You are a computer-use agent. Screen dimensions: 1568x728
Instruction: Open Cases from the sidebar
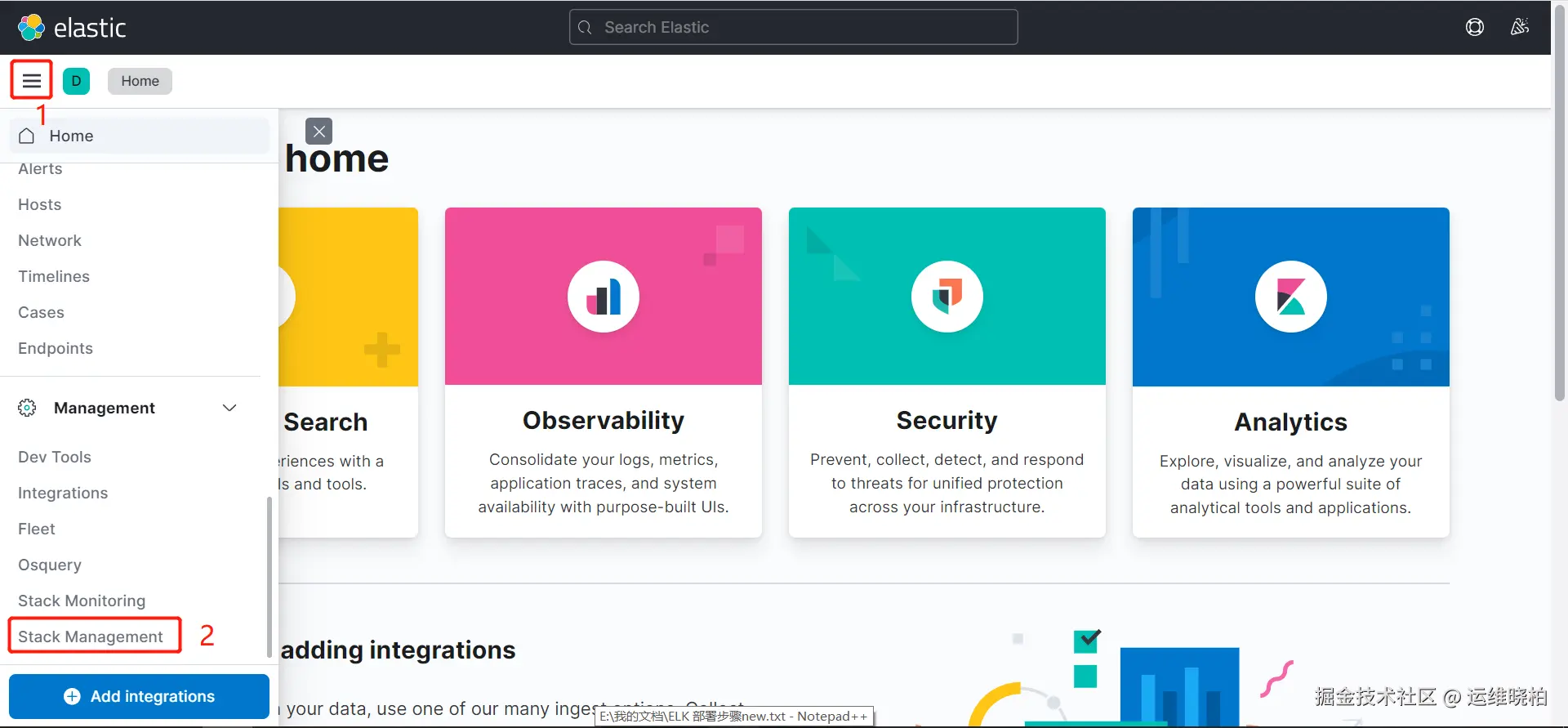coord(41,312)
